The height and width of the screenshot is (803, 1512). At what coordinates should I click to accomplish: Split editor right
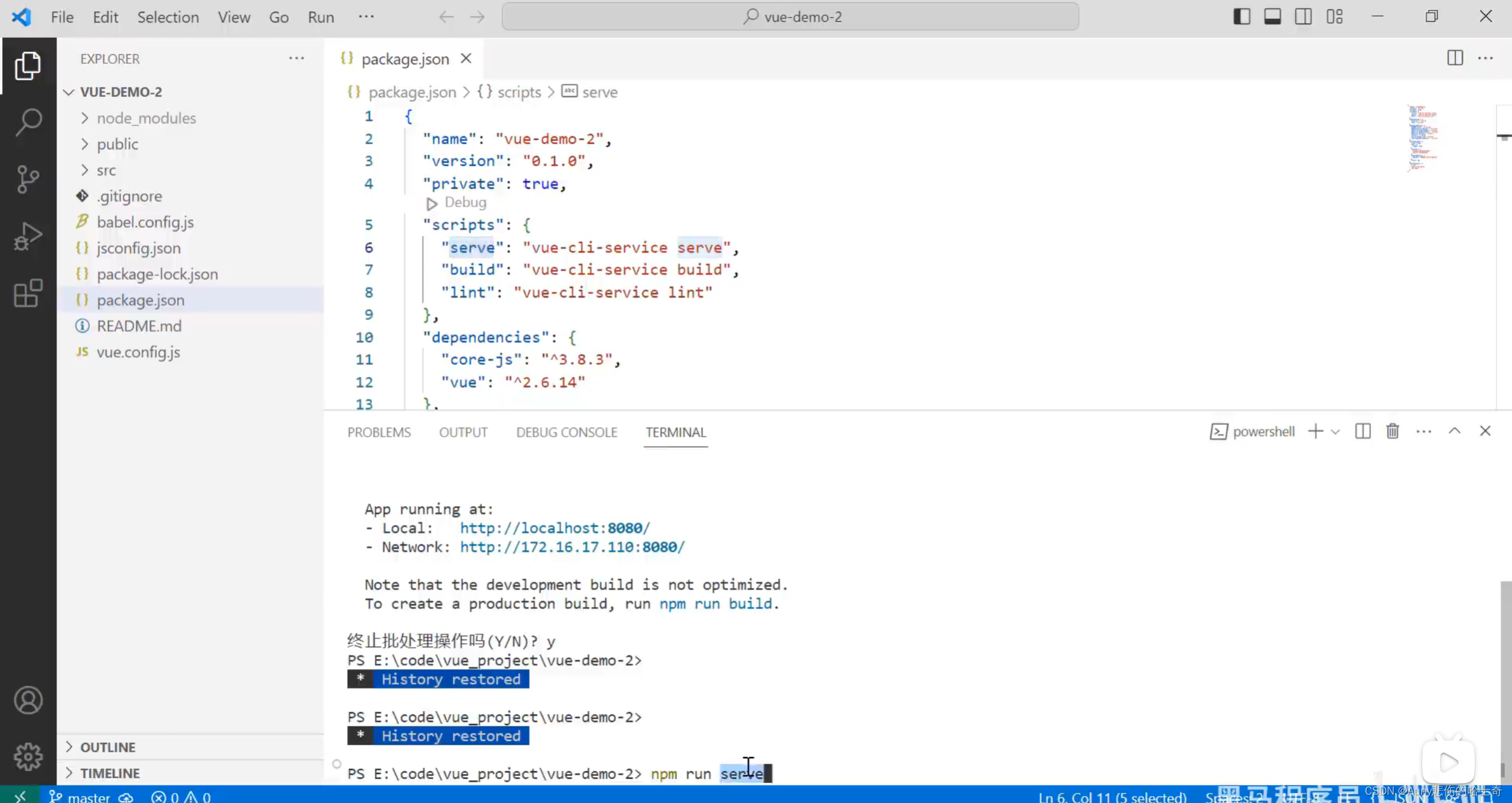1455,58
